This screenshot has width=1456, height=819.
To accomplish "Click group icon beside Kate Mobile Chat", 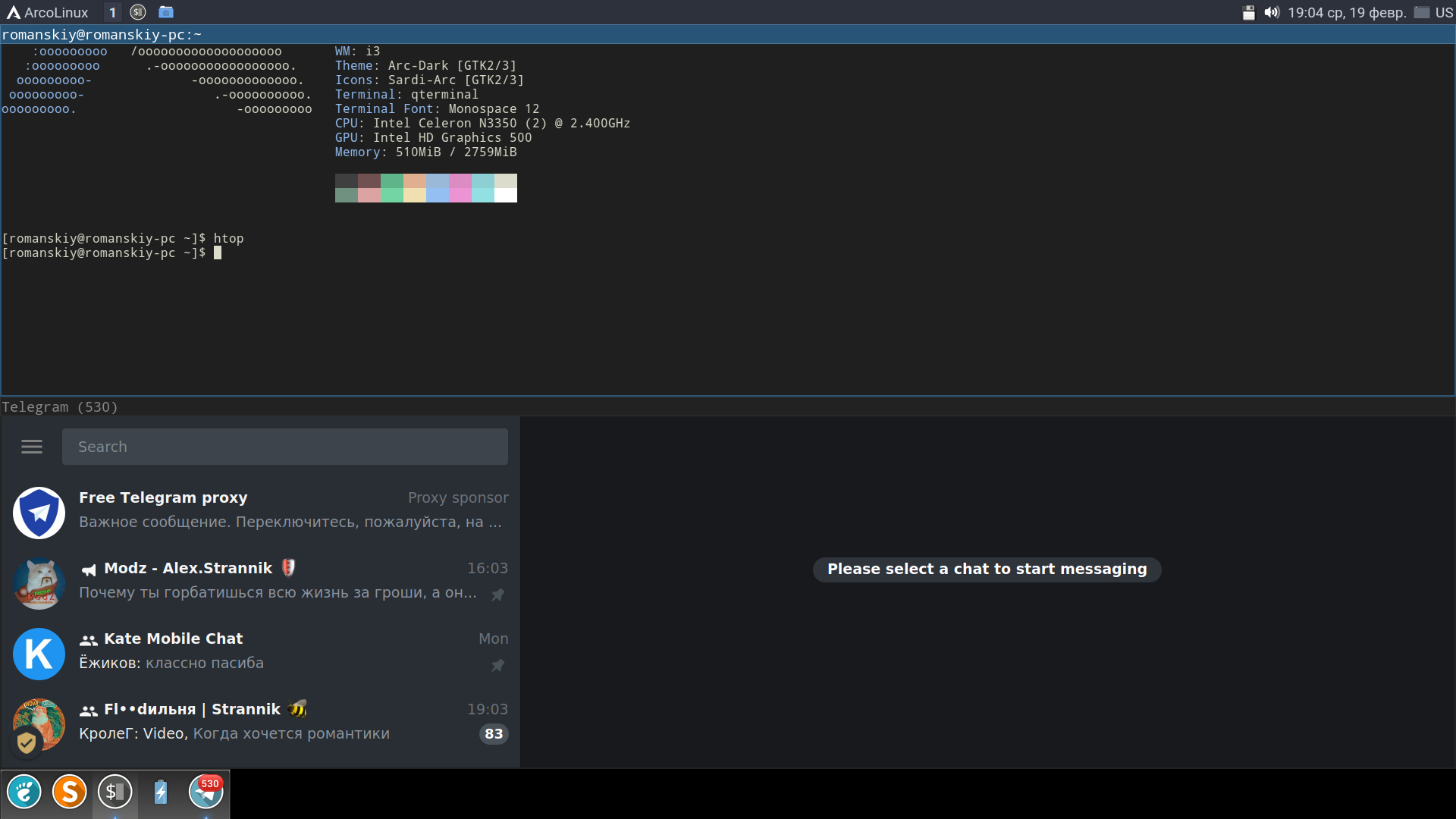I will tap(89, 640).
